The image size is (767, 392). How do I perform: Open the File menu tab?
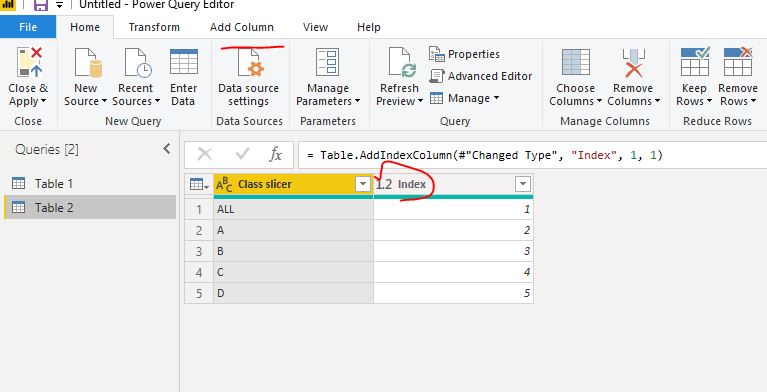28,27
